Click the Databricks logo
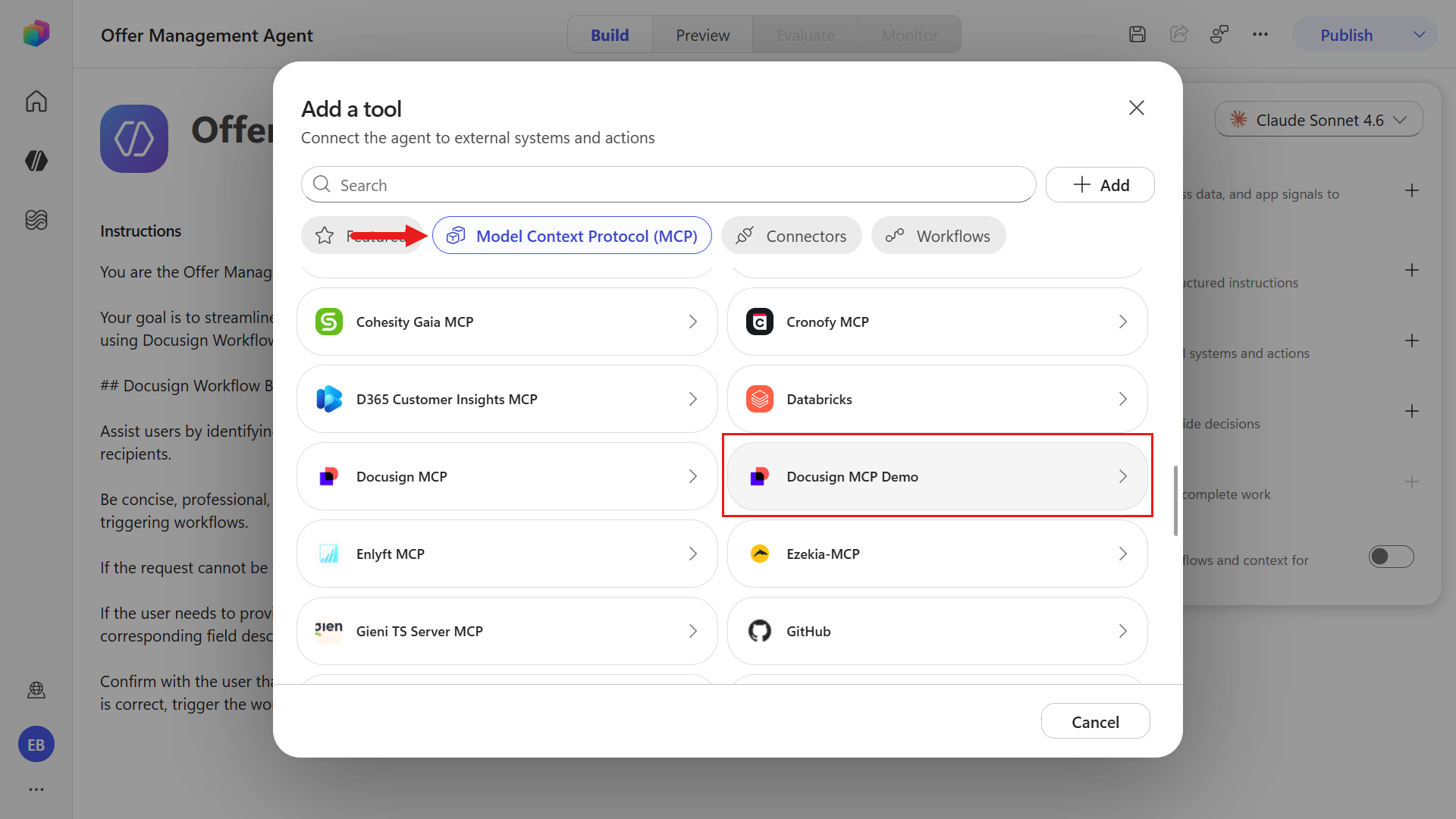 click(760, 399)
